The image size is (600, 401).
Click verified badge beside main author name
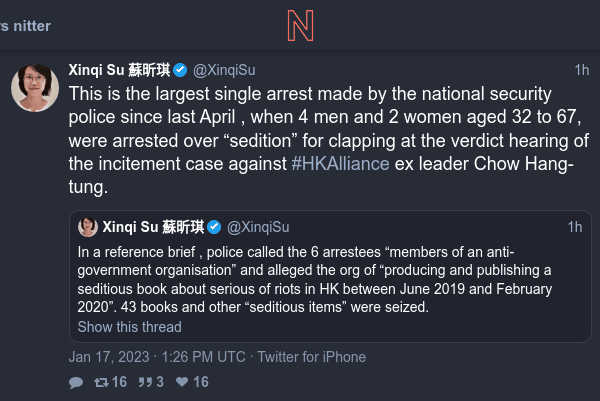point(180,70)
